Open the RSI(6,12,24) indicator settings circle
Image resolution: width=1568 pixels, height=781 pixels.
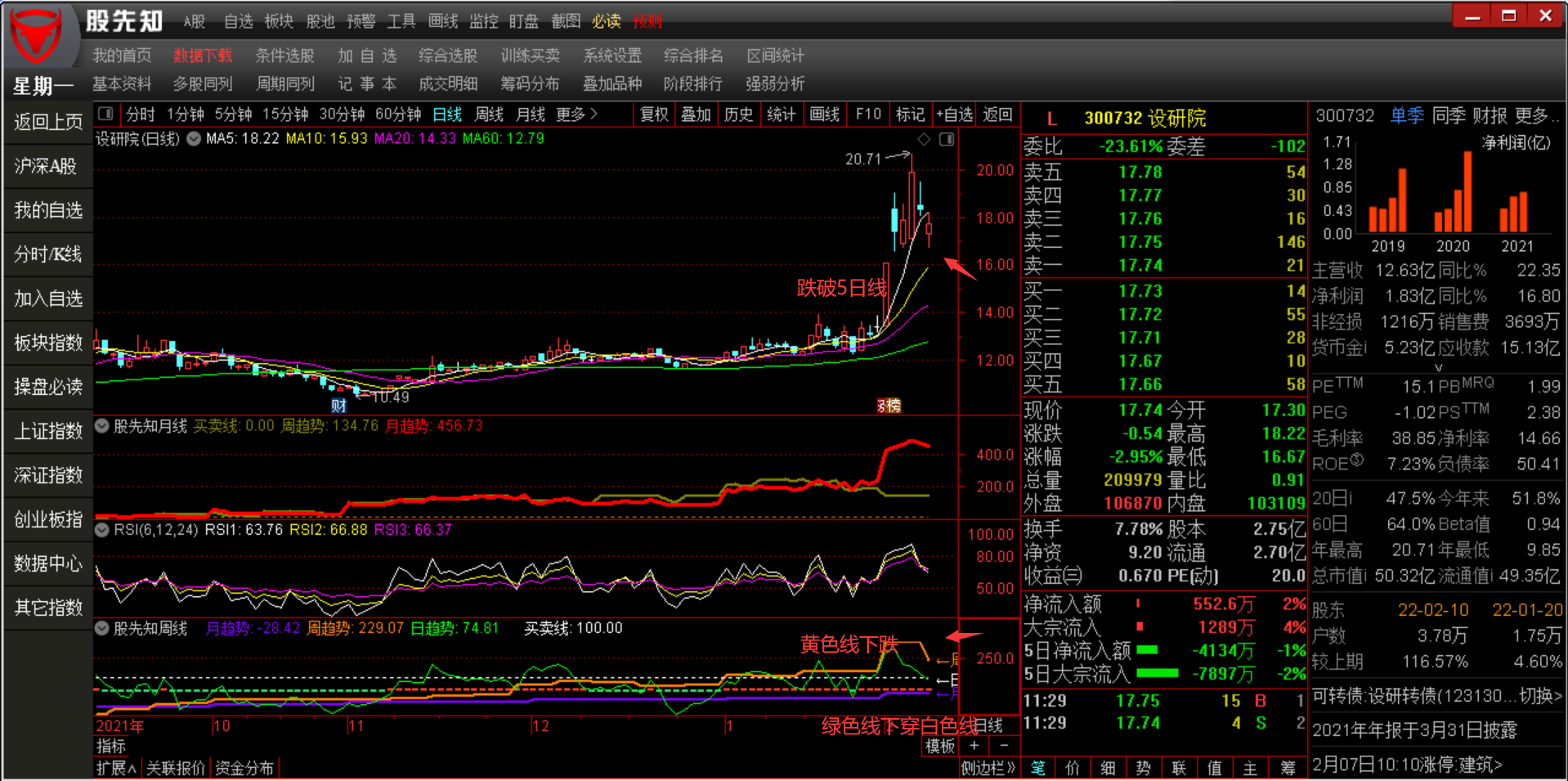pos(102,529)
